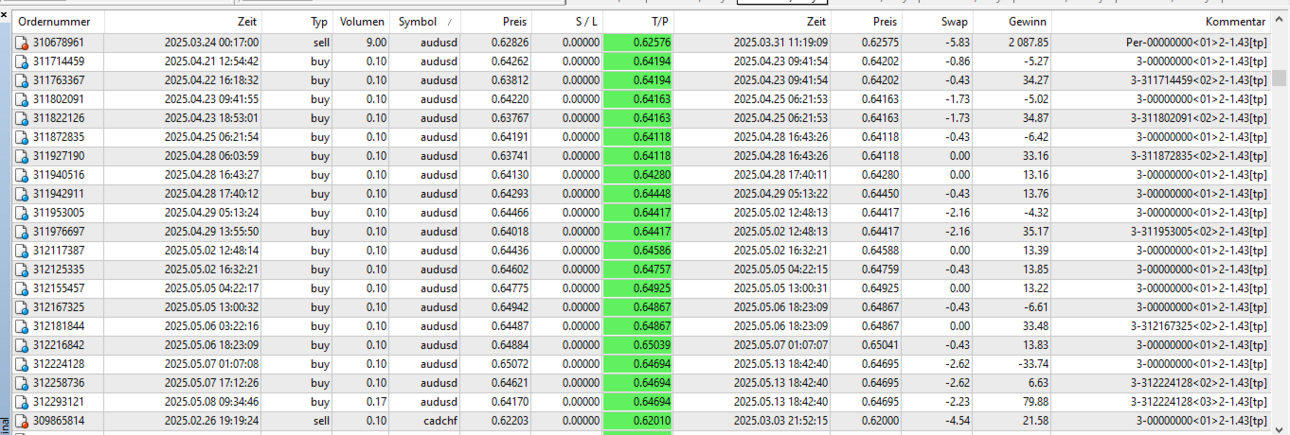Click the order icon for 311927190
The height and width of the screenshot is (435, 1290).
[21, 156]
